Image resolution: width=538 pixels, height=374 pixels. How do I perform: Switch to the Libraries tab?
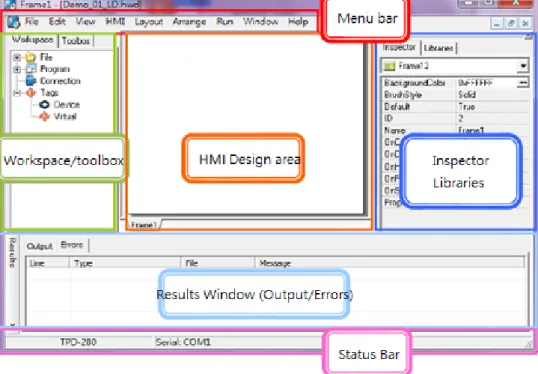[438, 48]
